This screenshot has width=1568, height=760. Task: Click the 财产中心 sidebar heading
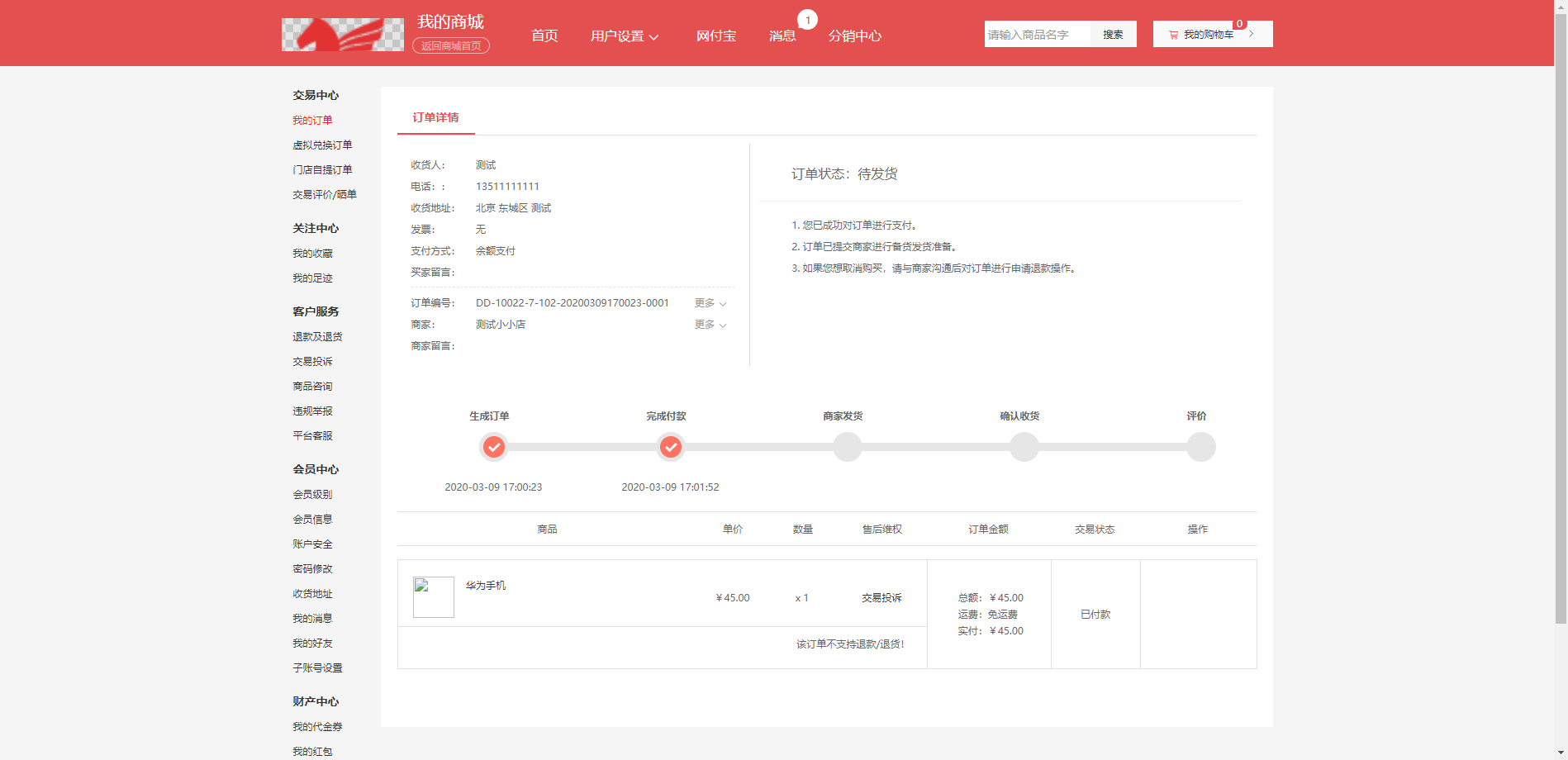[x=316, y=702]
